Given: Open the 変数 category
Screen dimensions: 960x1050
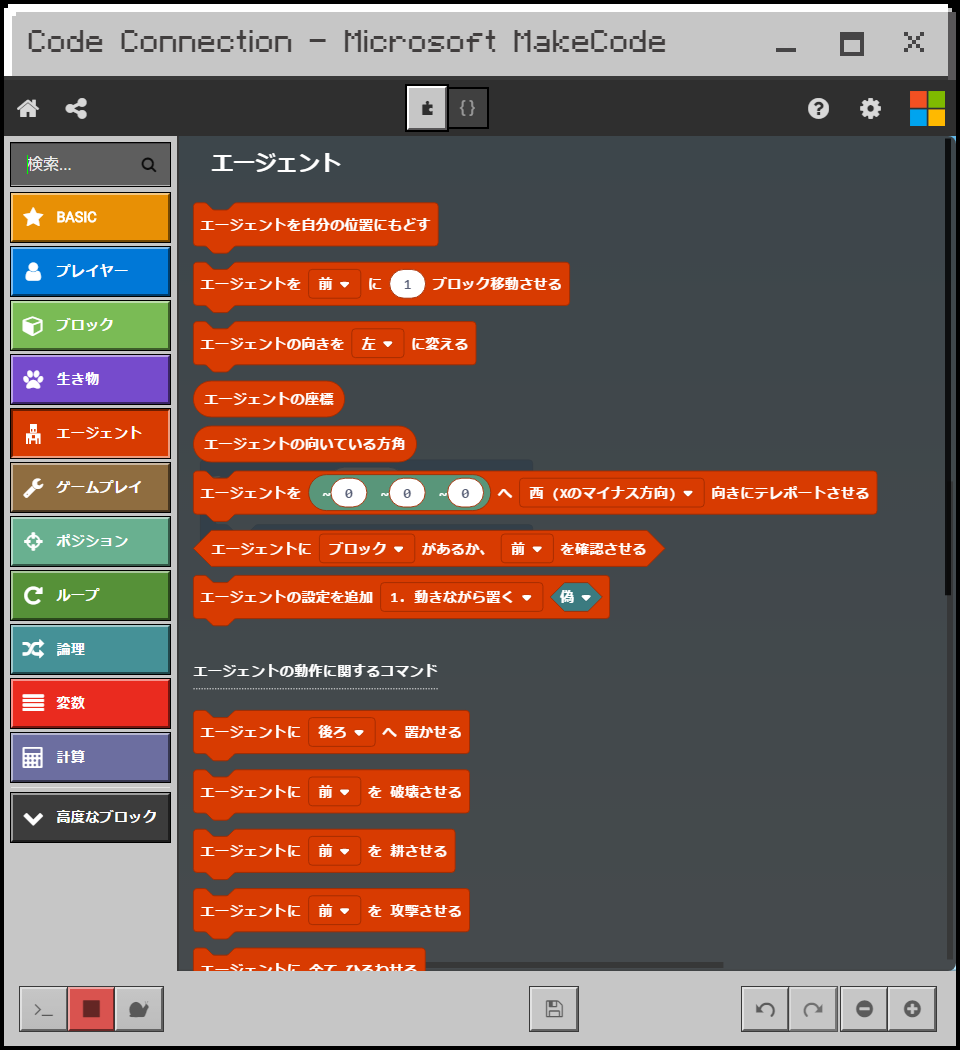Looking at the screenshot, I should point(90,703).
